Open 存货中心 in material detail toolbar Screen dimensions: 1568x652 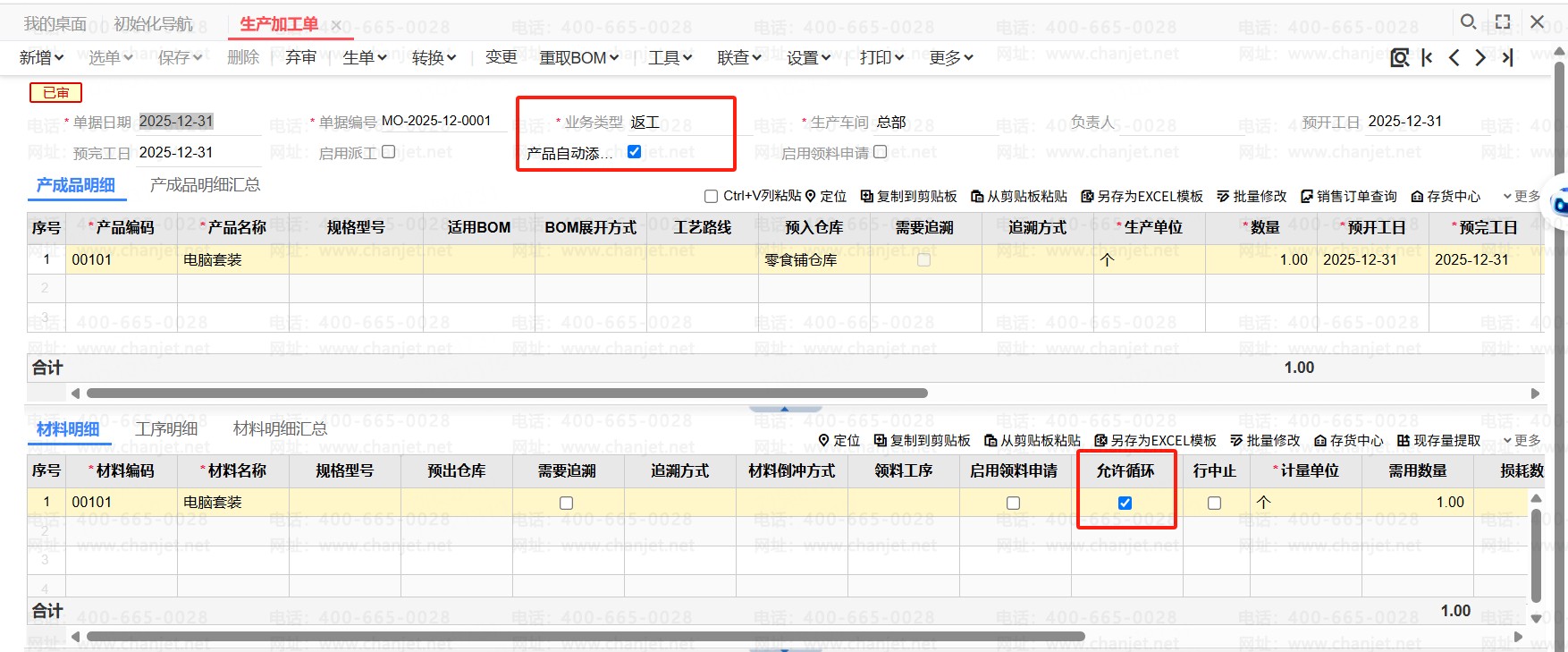(x=1348, y=440)
